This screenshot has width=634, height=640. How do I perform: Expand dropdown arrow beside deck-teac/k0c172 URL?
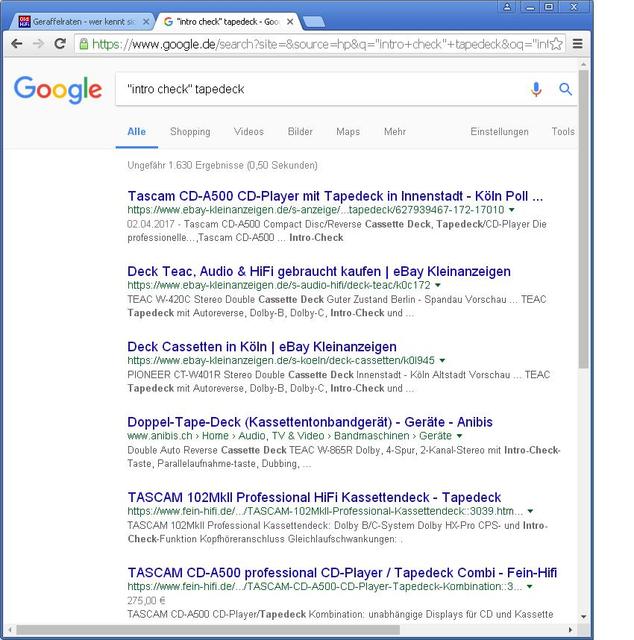pyautogui.click(x=438, y=285)
